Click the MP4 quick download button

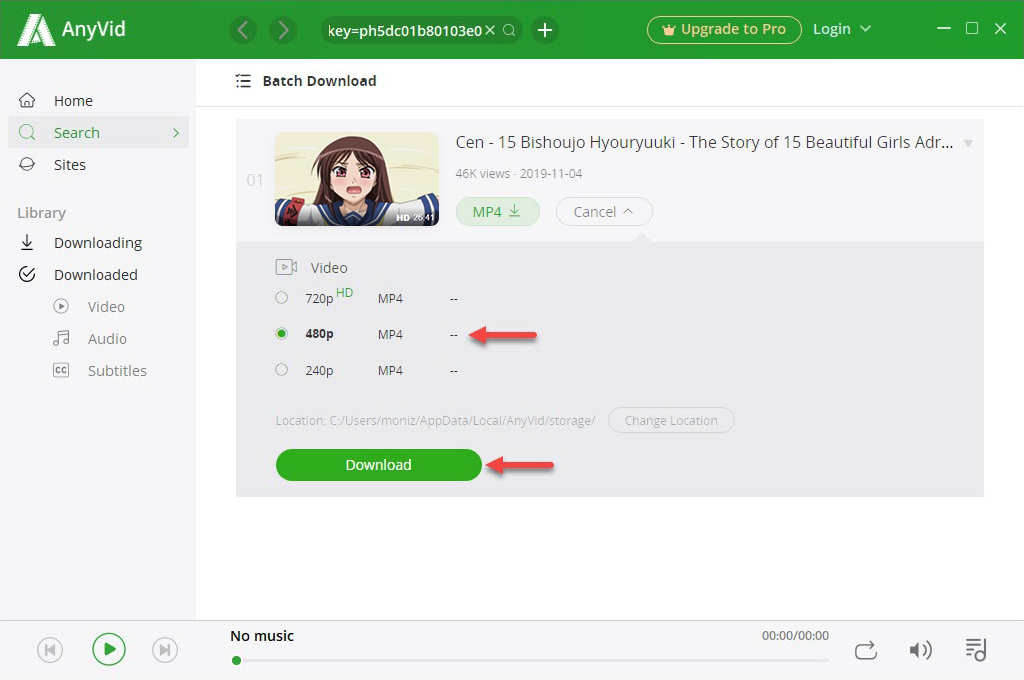coord(498,212)
